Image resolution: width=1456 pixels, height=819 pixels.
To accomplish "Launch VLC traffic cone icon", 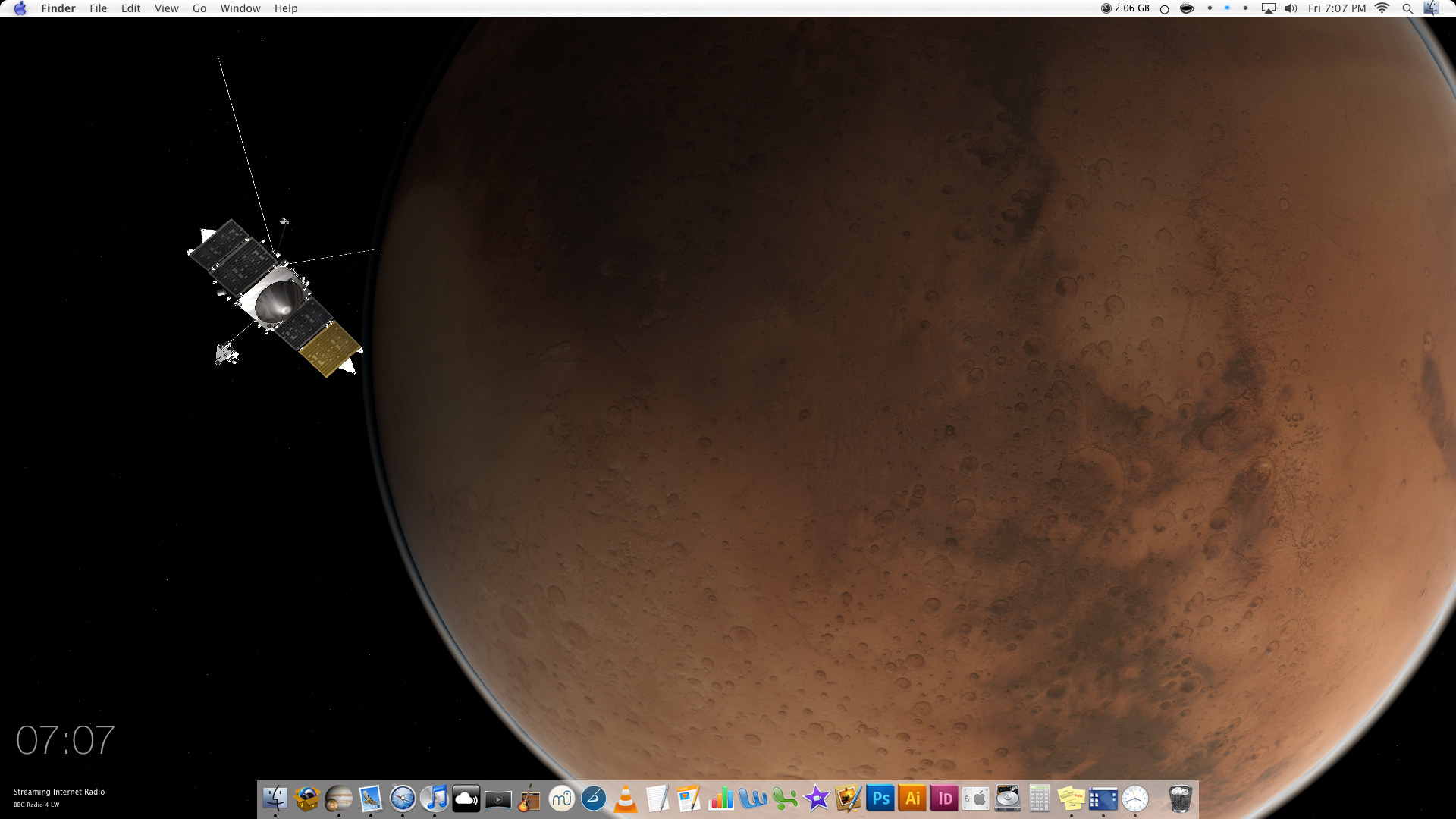I will (626, 799).
